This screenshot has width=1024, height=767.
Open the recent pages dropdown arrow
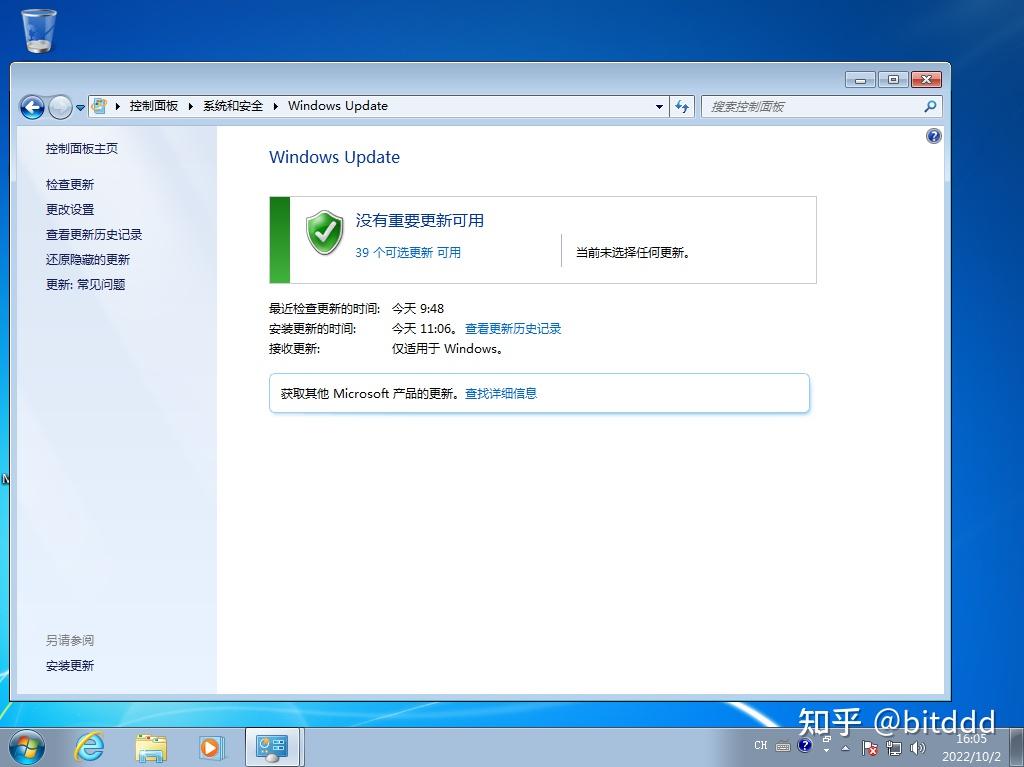click(x=80, y=108)
